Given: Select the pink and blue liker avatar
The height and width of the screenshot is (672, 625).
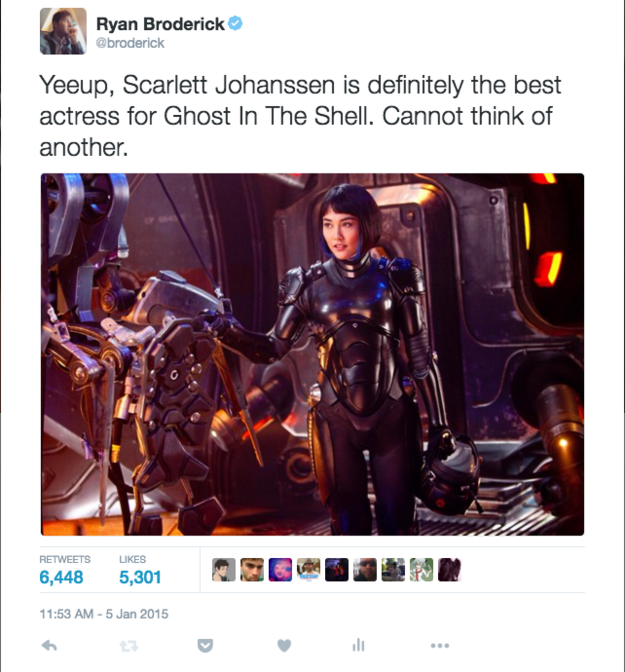Looking at the screenshot, I should point(280,570).
